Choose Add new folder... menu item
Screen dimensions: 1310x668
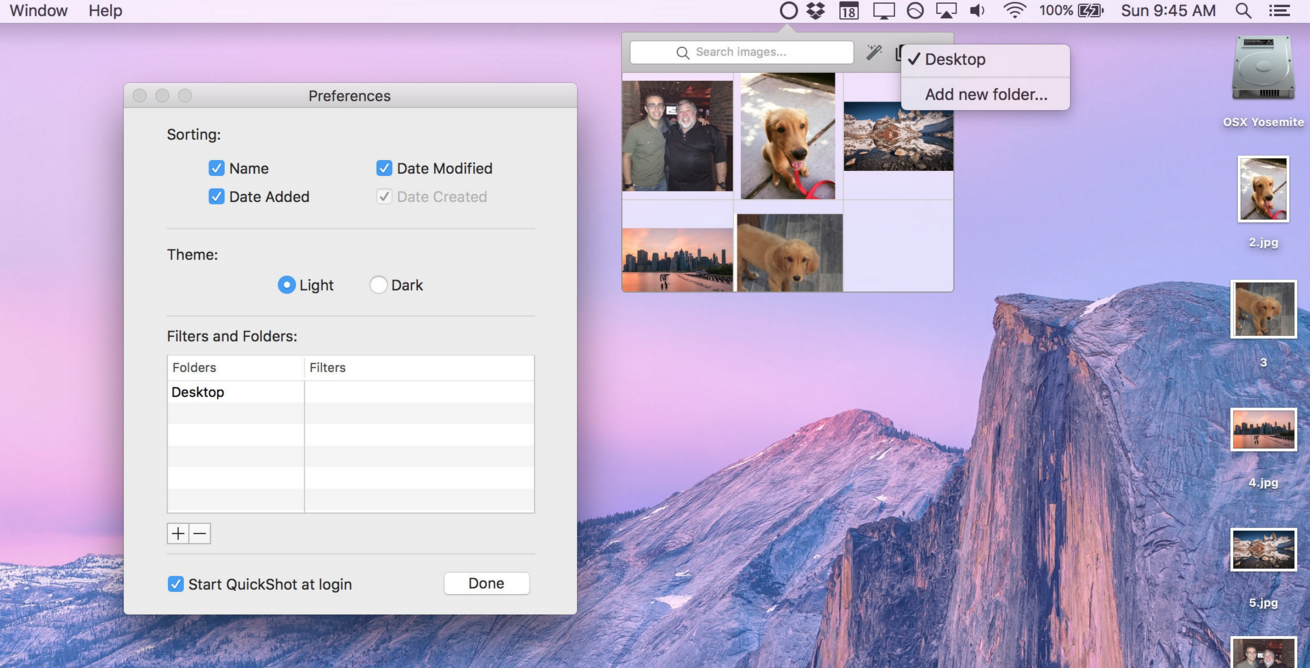[986, 94]
